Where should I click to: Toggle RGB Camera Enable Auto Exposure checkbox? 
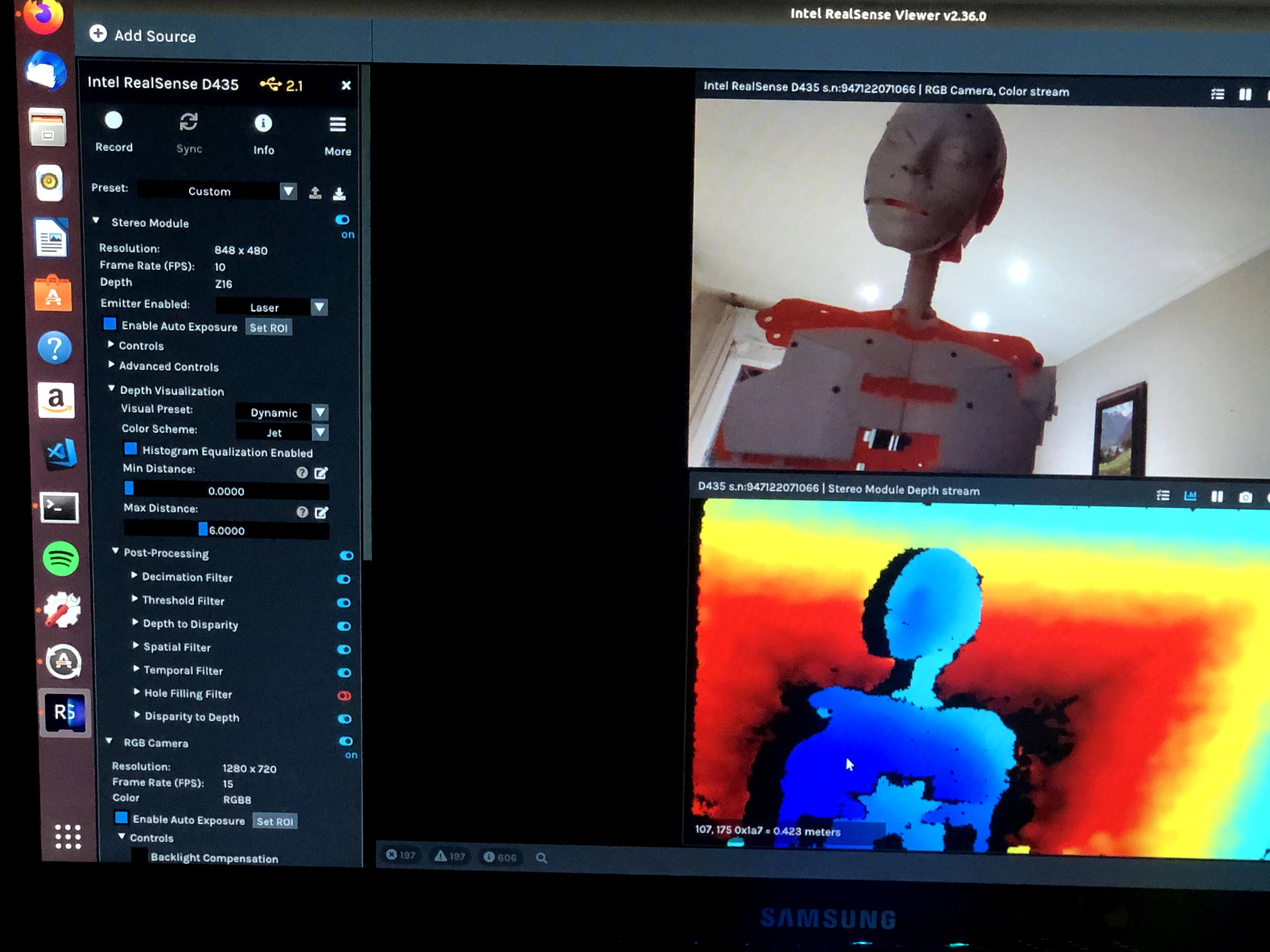click(121, 818)
